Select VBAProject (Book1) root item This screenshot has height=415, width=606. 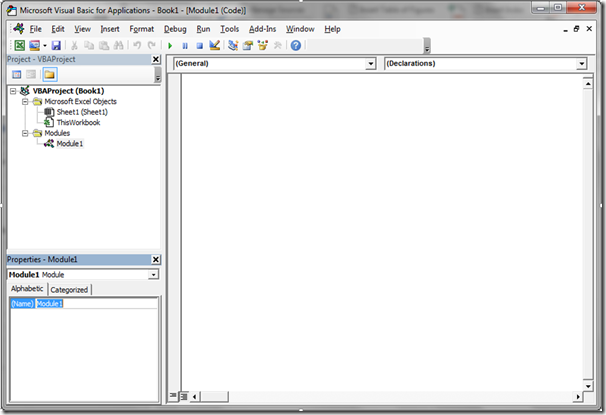(x=68, y=91)
